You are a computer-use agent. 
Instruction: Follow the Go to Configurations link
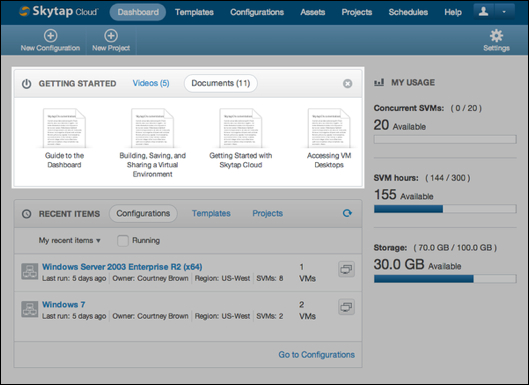[x=316, y=355]
